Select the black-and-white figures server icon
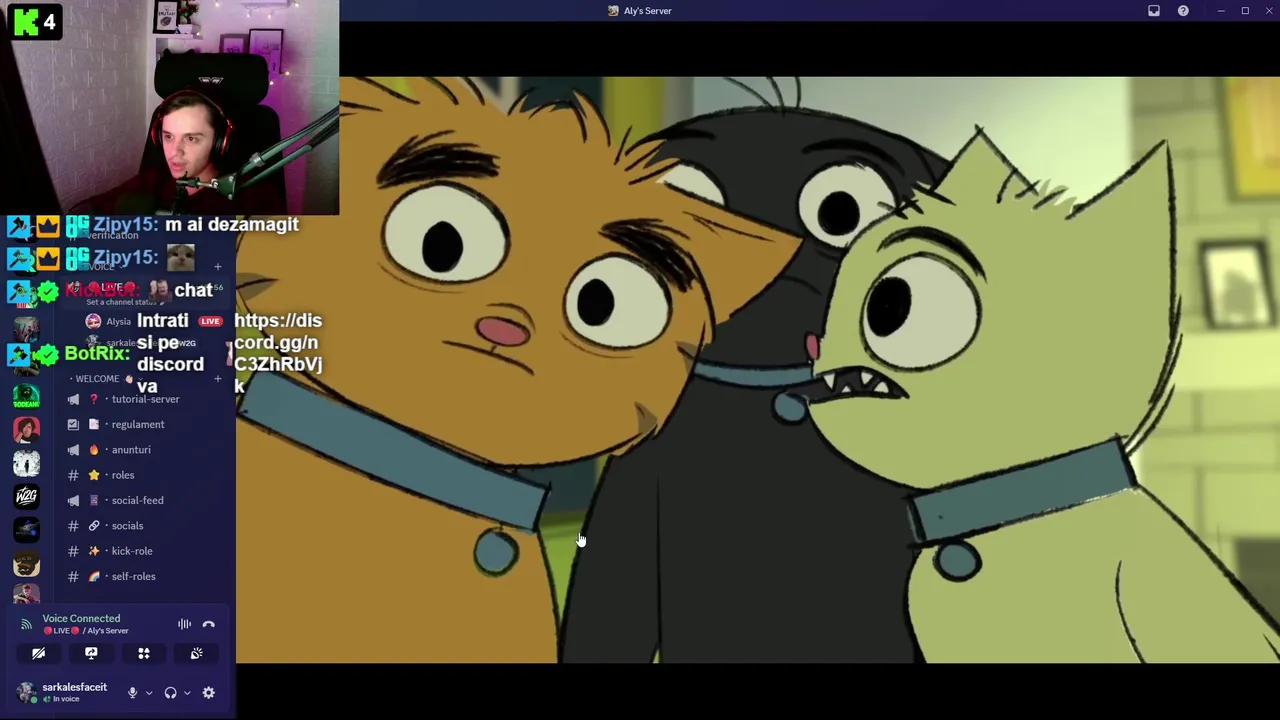The width and height of the screenshot is (1280, 720). (27, 463)
